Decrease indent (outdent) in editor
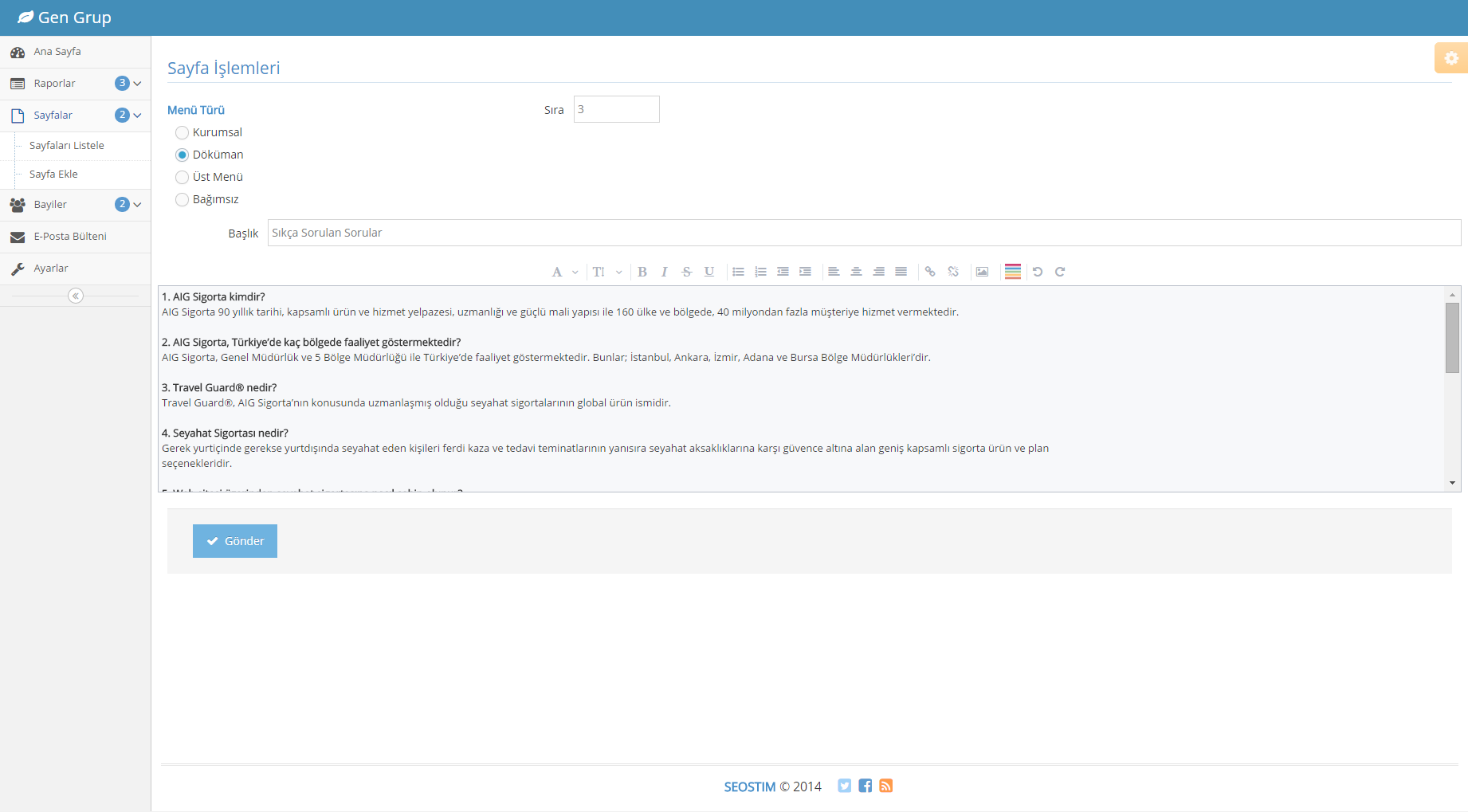1468x812 pixels. coord(783,272)
